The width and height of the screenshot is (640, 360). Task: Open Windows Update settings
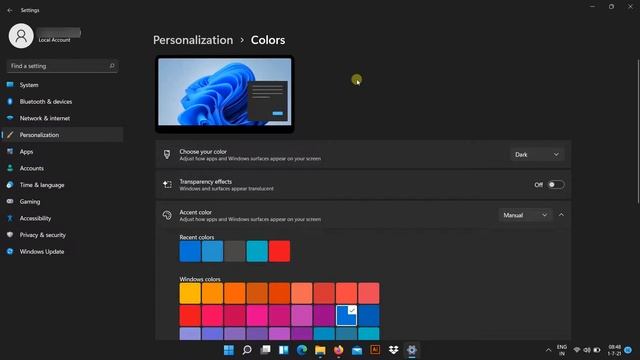[x=62, y=252]
